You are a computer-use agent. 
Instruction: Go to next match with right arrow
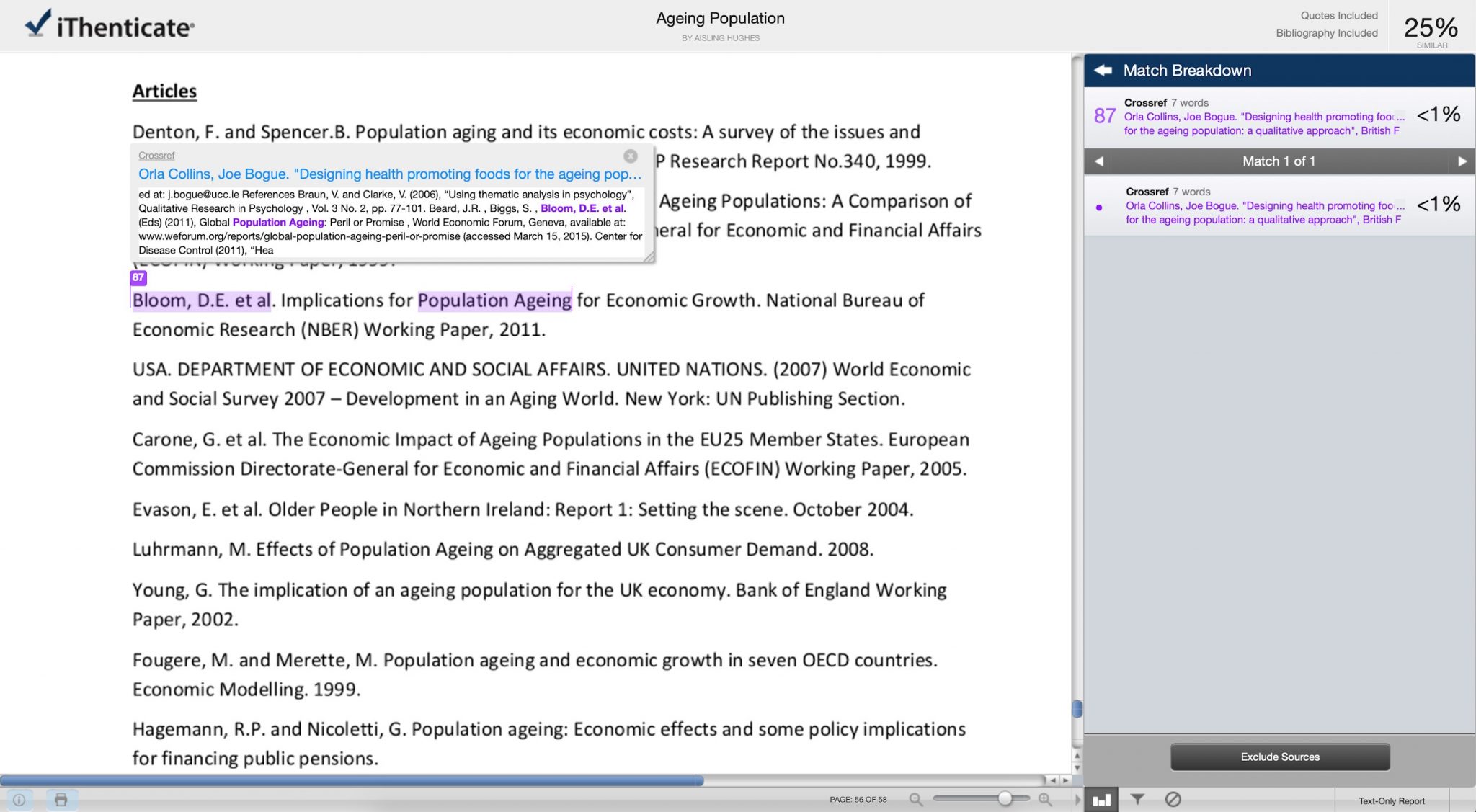(x=1462, y=161)
